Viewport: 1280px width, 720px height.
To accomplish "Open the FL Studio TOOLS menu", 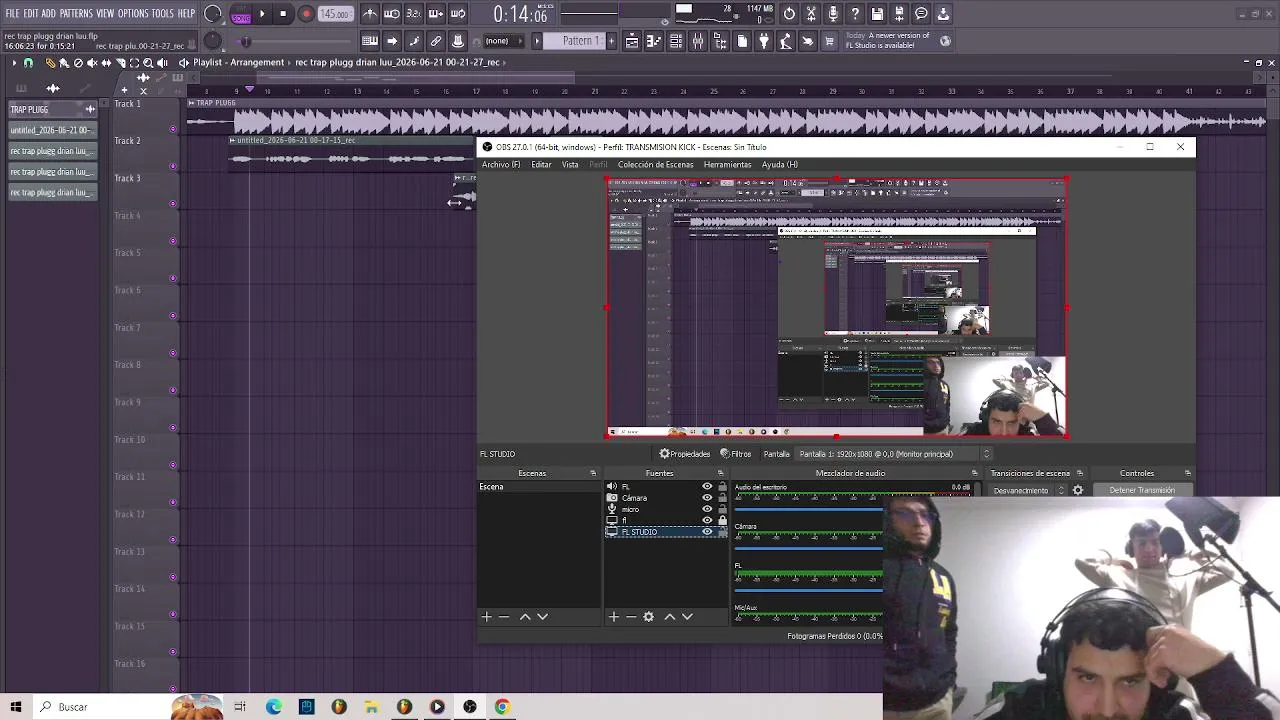I will coord(163,14).
